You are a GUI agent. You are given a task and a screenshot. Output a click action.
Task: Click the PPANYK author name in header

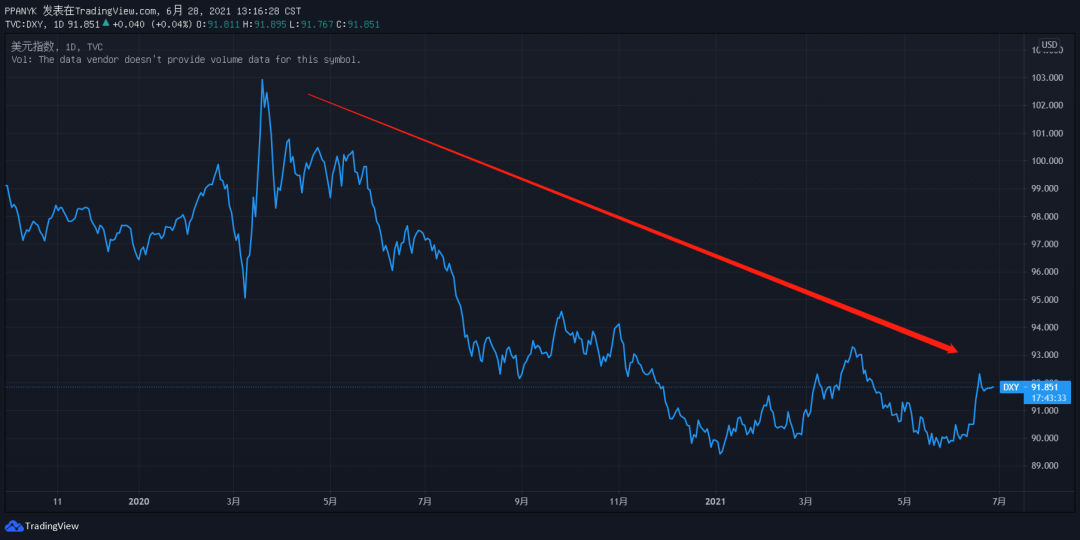click(21, 12)
